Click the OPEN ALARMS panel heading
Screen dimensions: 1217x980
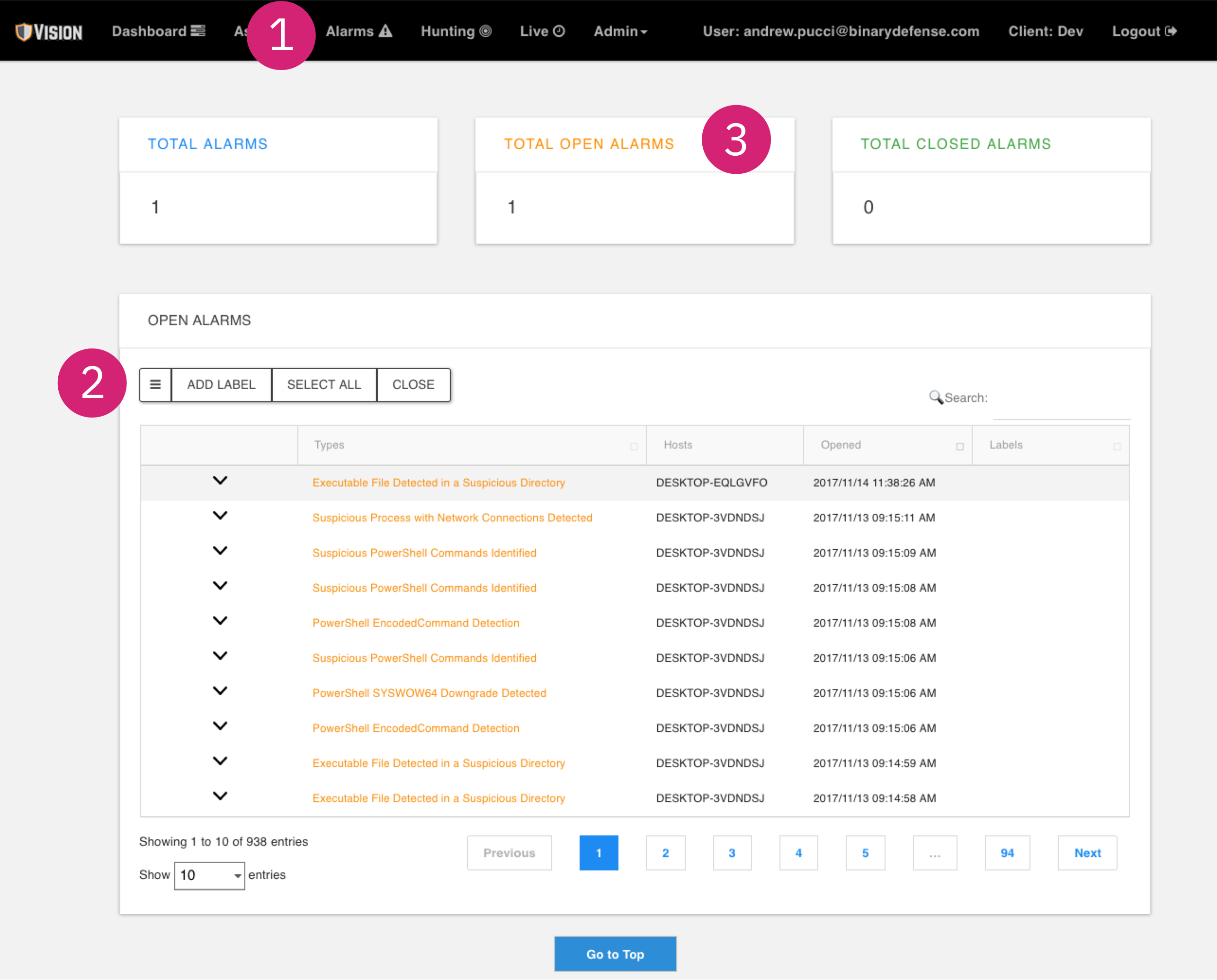(x=199, y=320)
